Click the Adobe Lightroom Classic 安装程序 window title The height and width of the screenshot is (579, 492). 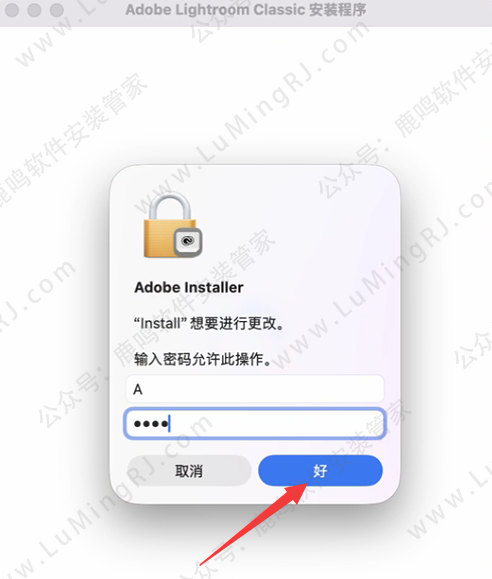[x=246, y=10]
